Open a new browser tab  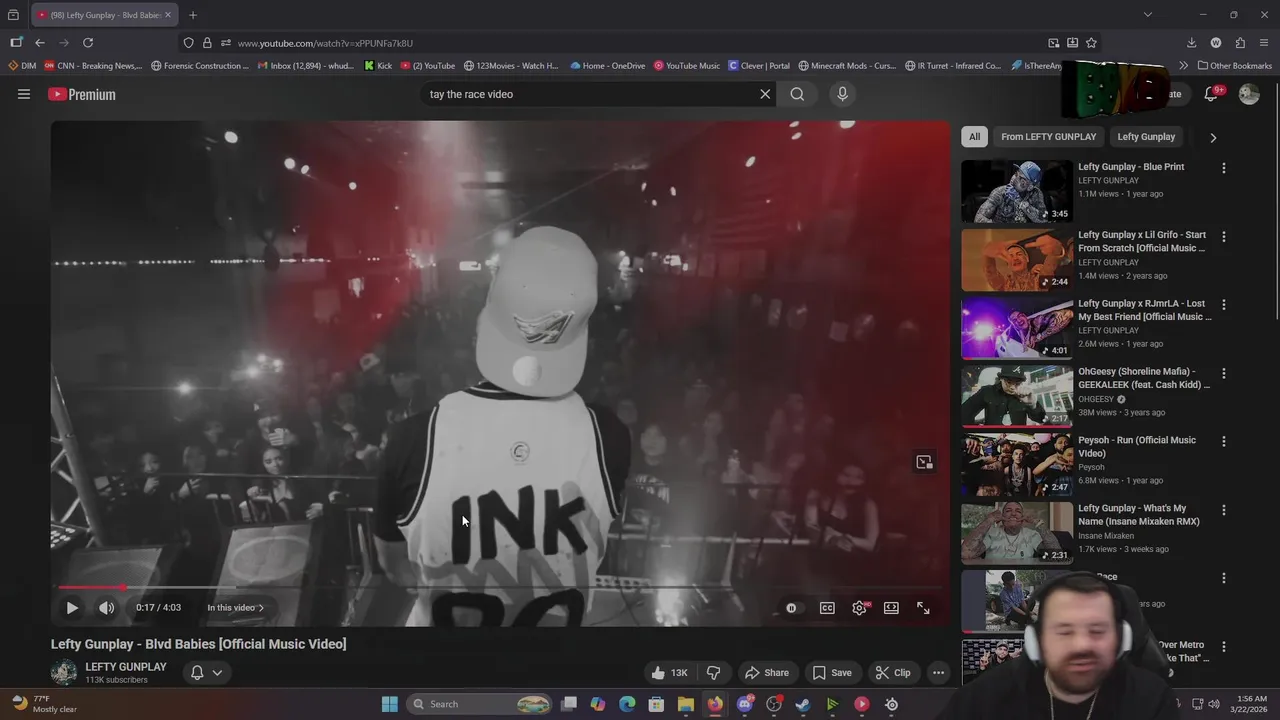tap(193, 15)
